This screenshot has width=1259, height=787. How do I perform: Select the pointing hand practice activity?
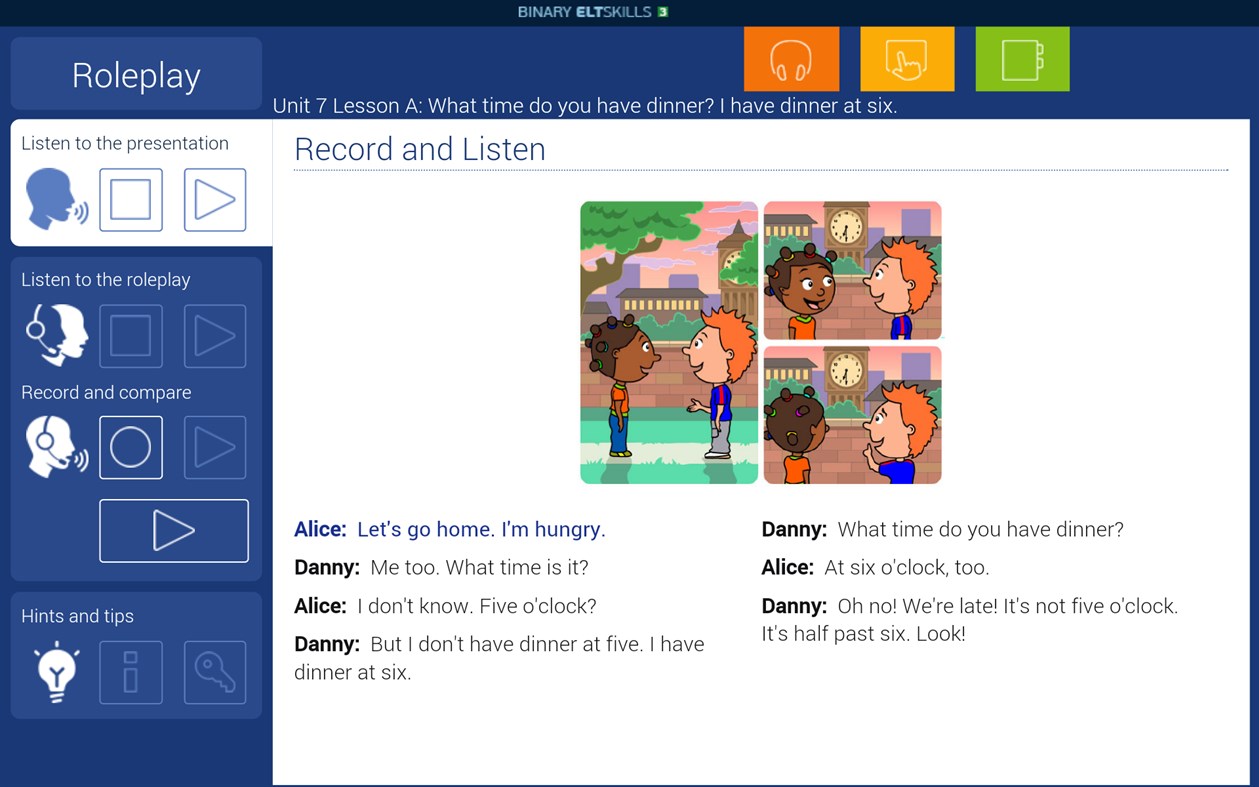pos(906,59)
